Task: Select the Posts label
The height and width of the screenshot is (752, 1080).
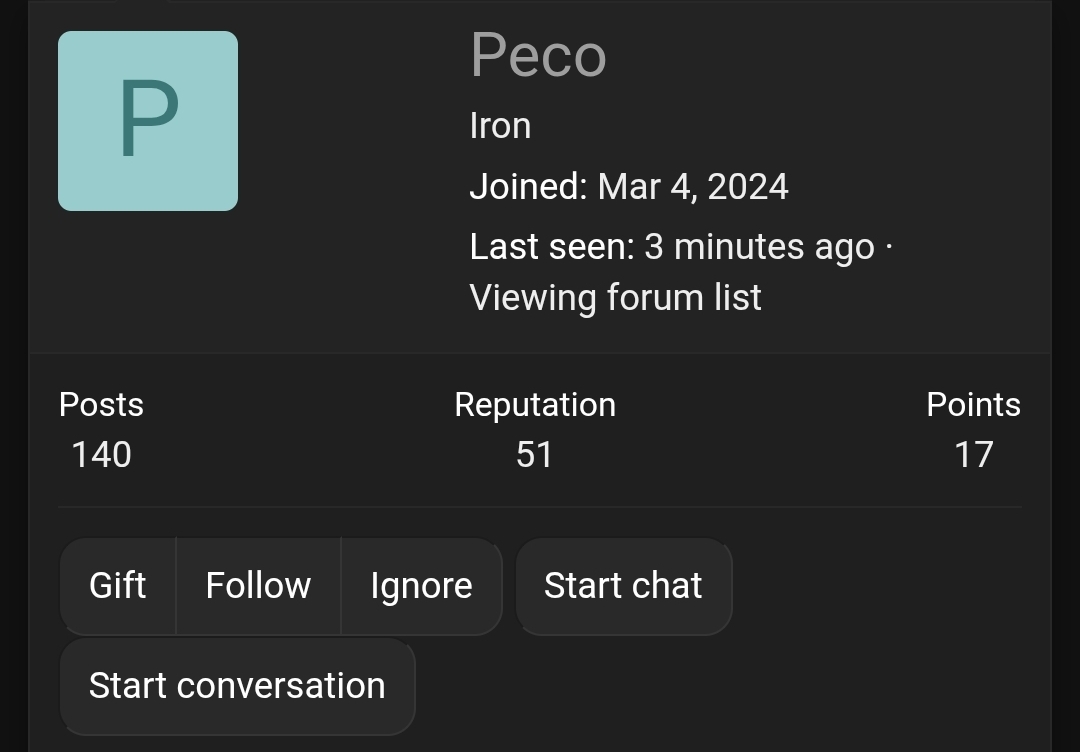Action: 101,404
